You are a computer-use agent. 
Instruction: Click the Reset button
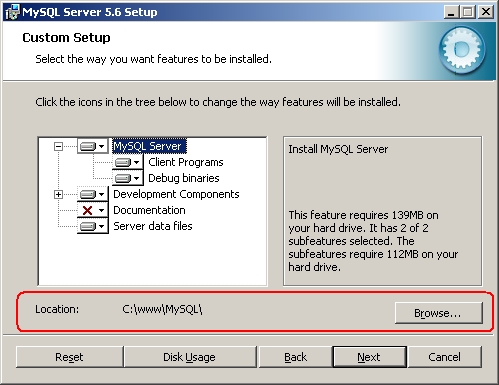[69, 357]
